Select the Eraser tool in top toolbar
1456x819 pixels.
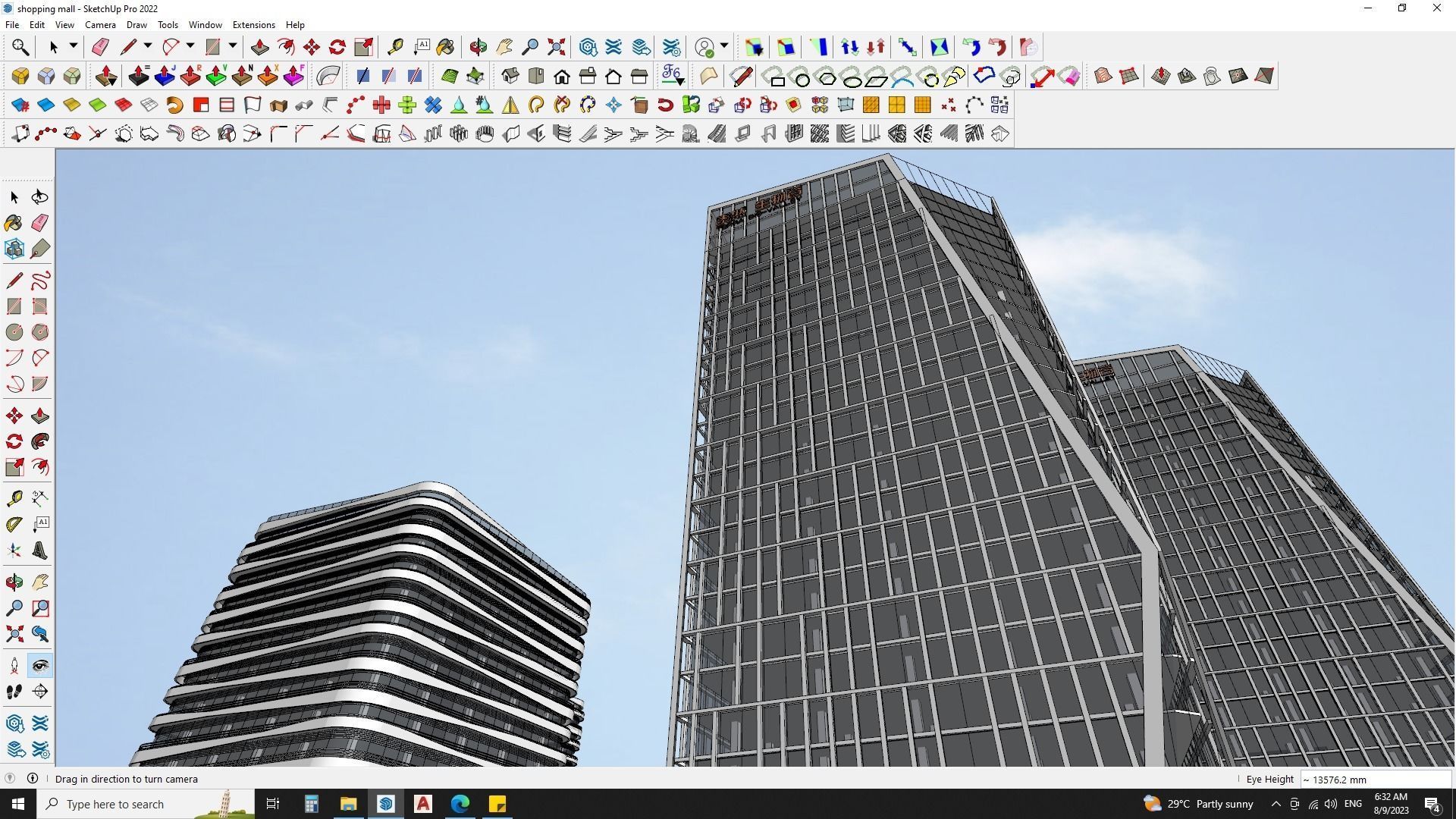point(100,47)
